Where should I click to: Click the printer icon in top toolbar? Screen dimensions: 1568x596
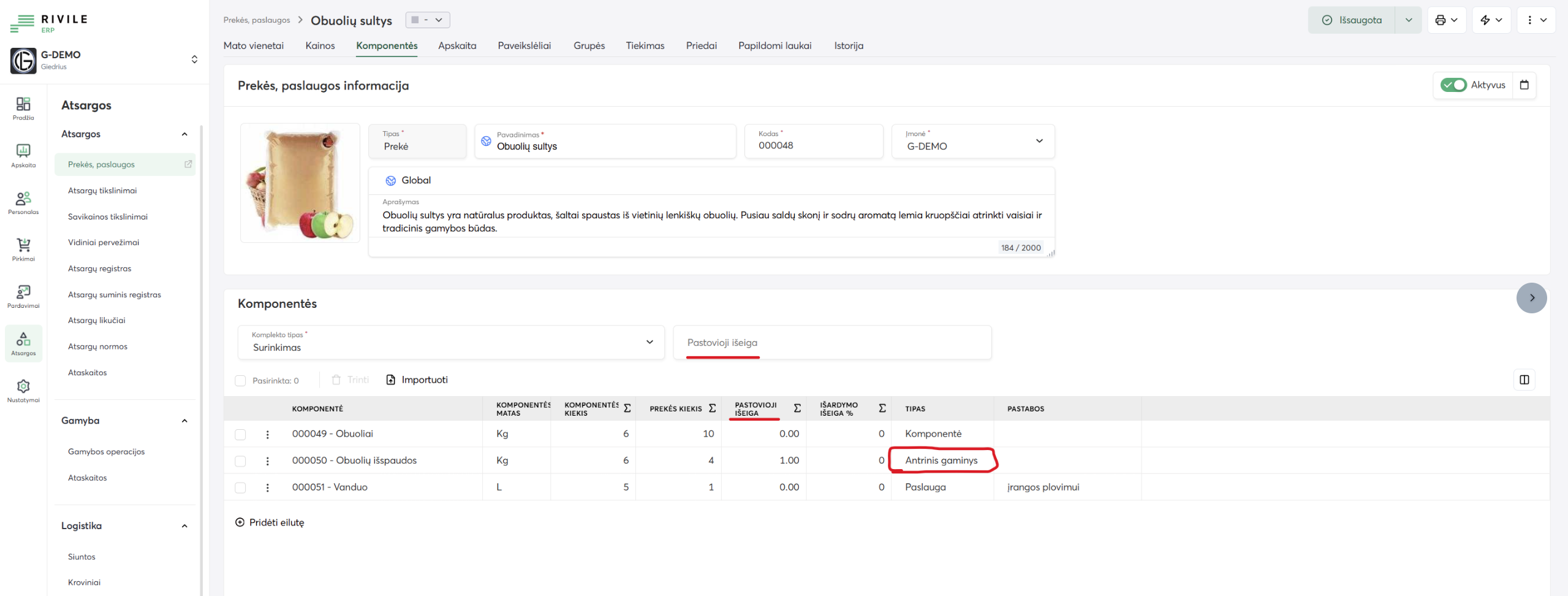pos(1441,20)
